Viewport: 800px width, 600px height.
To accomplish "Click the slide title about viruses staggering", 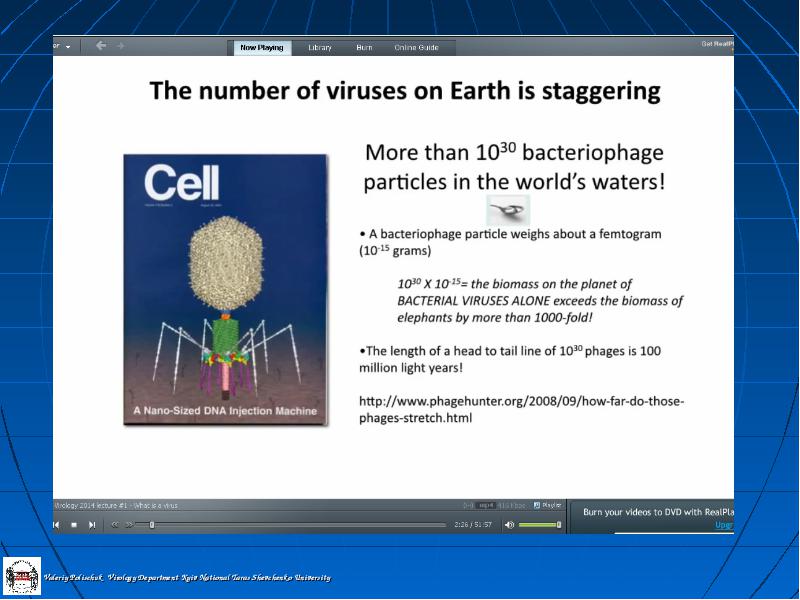I will pyautogui.click(x=405, y=91).
